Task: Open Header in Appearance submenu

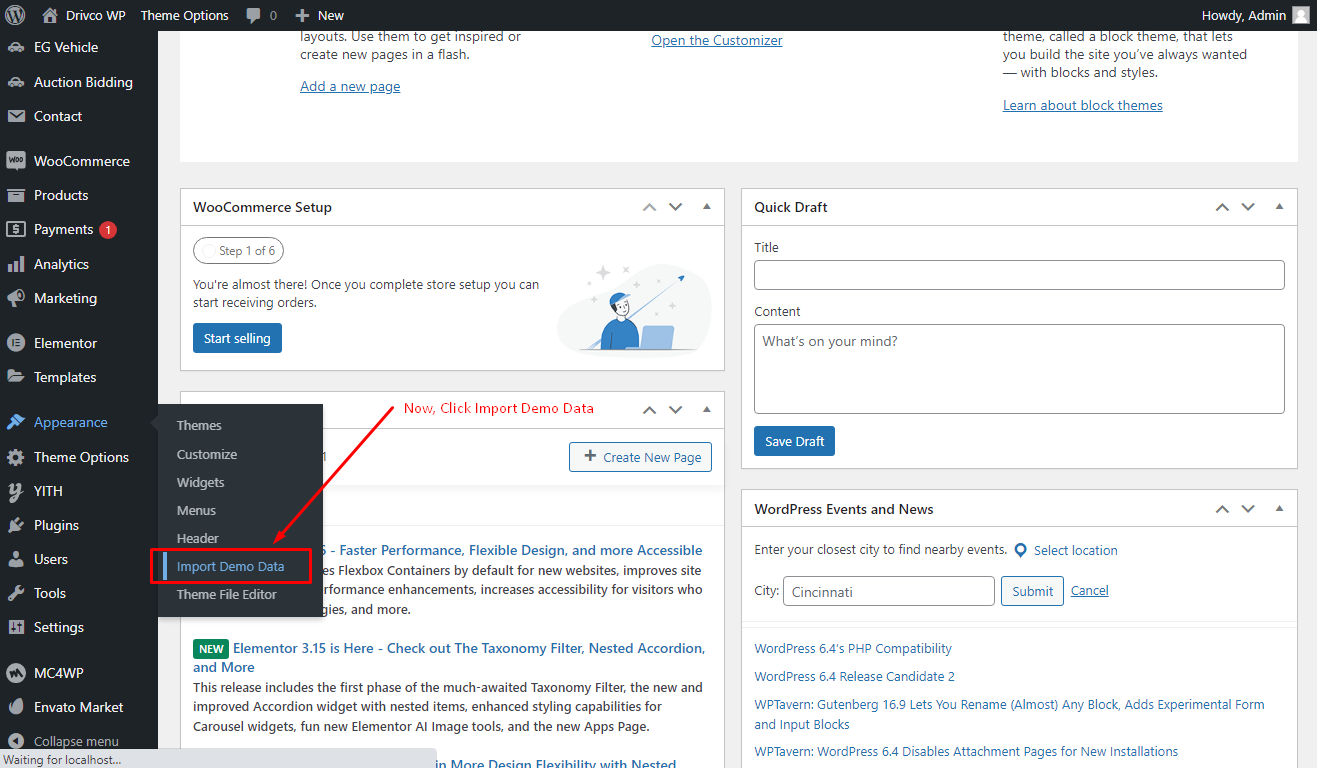Action: [x=198, y=538]
